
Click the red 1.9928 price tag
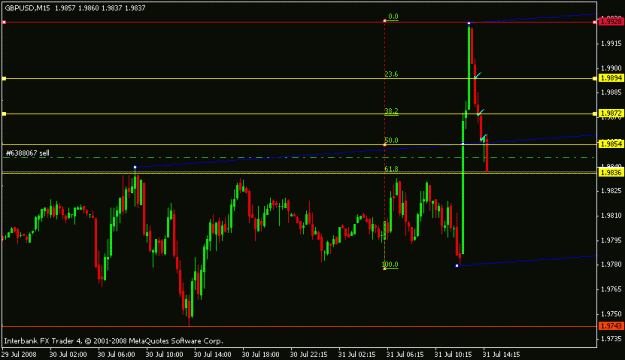click(611, 22)
